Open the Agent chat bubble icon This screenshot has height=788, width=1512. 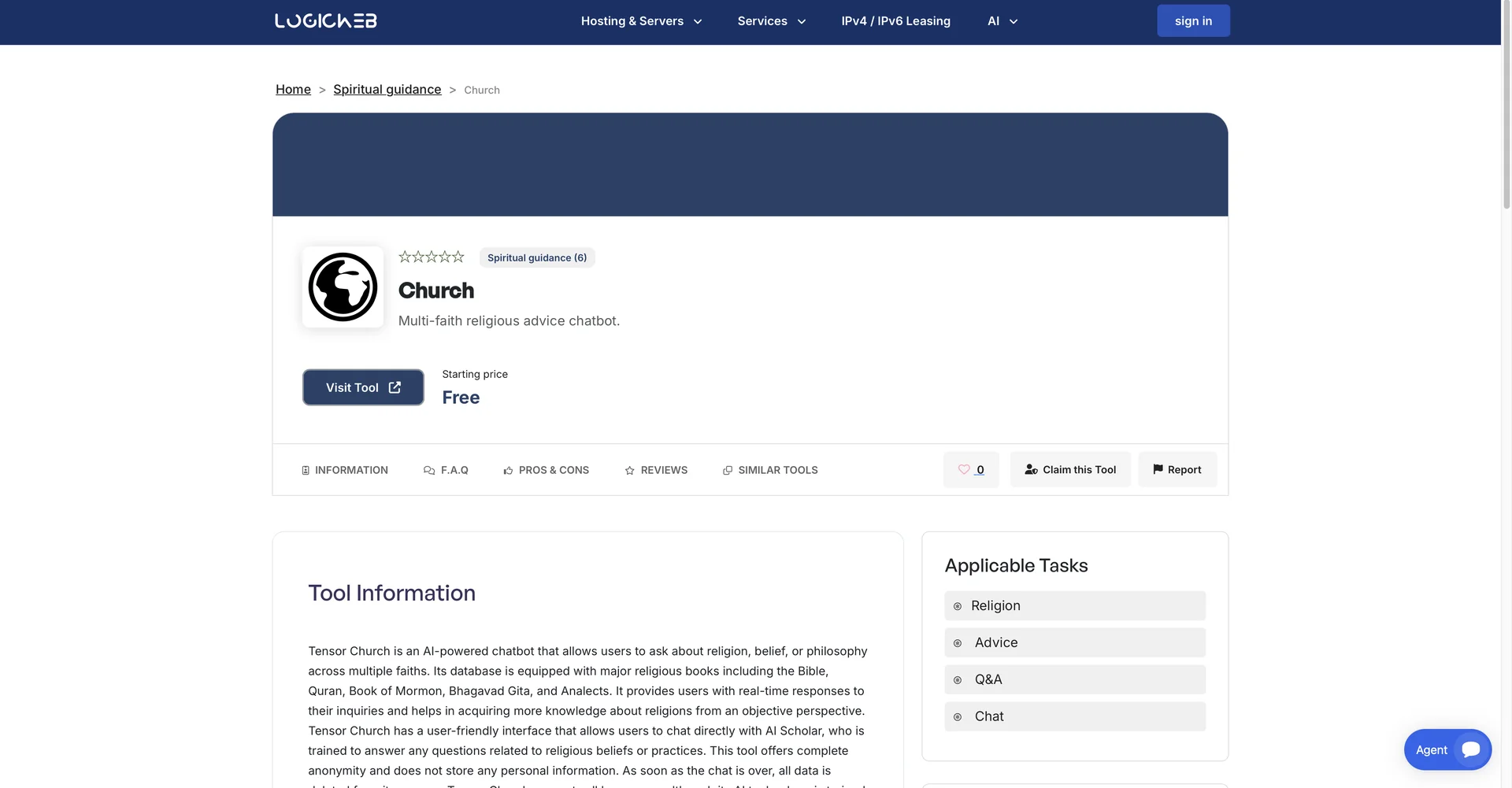click(x=1470, y=749)
